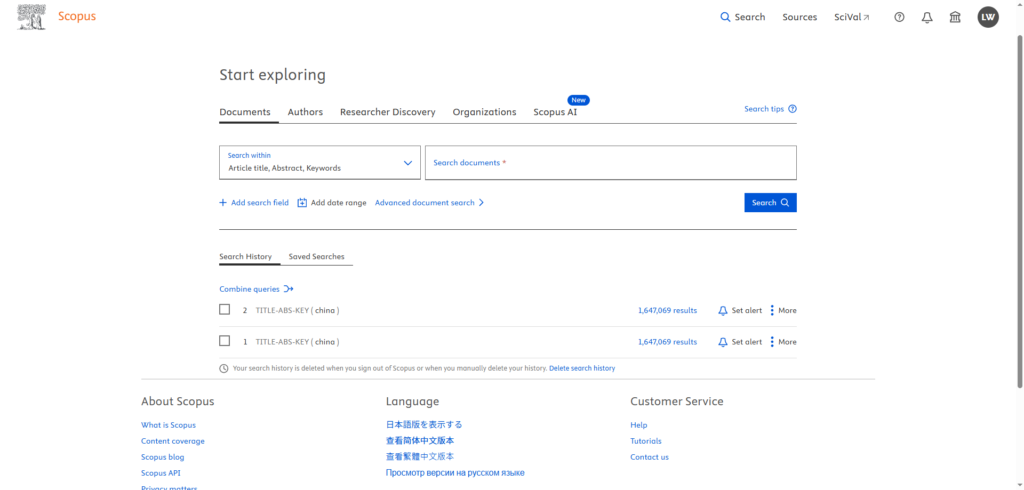
Task: Click the institution building icon
Action: click(x=955, y=17)
